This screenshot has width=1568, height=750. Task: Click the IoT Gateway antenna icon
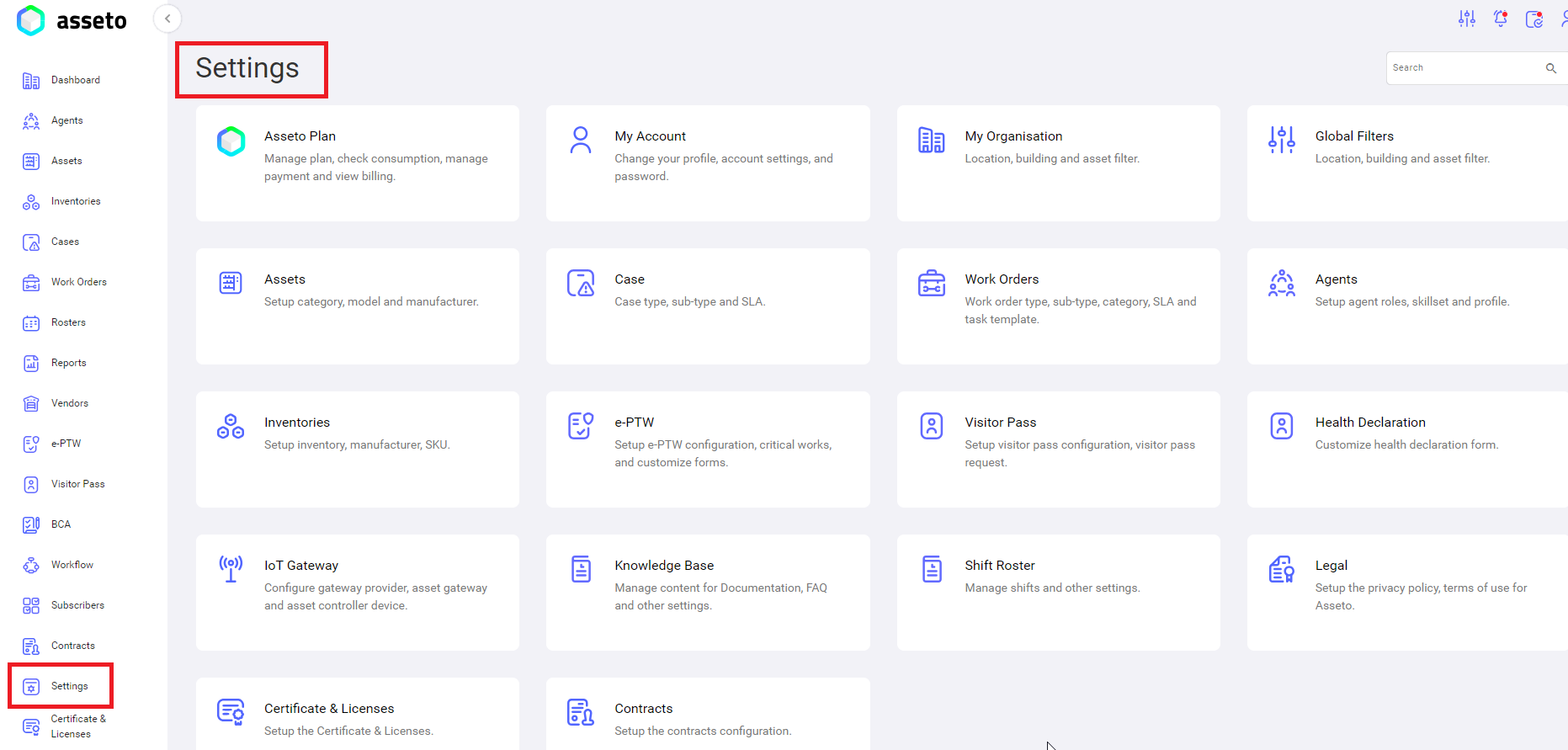click(231, 570)
